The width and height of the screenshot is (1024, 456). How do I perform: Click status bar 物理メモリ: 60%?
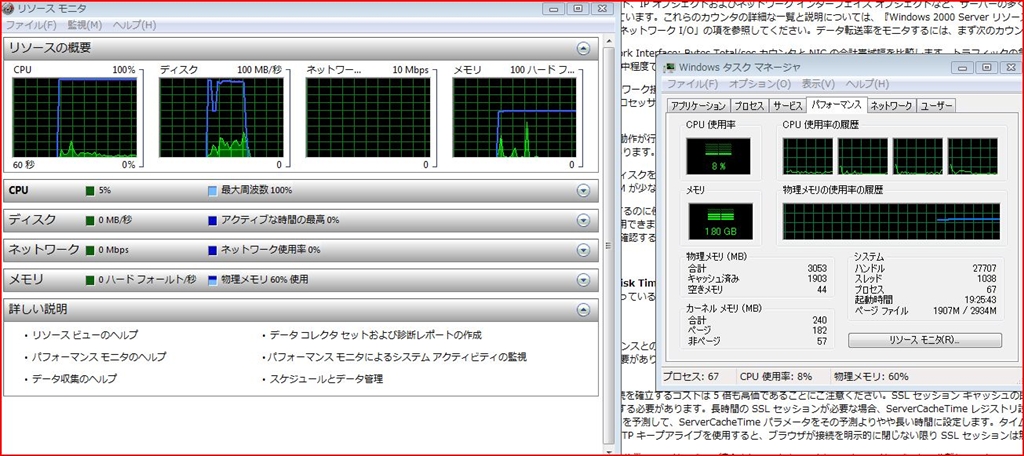click(x=871, y=377)
